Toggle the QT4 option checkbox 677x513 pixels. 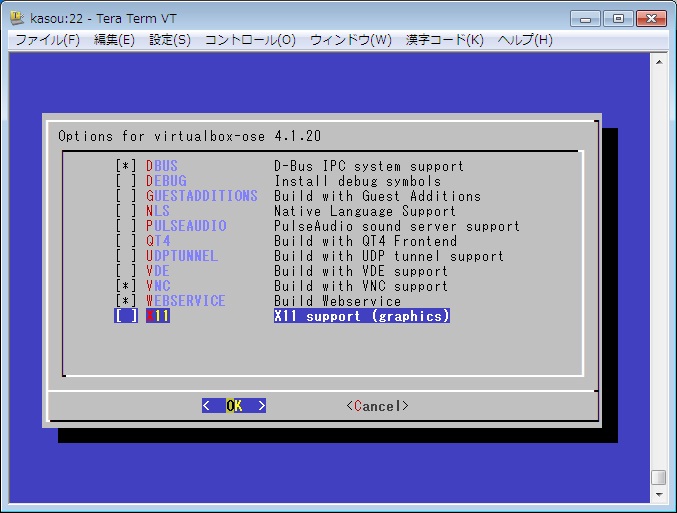pos(126,241)
